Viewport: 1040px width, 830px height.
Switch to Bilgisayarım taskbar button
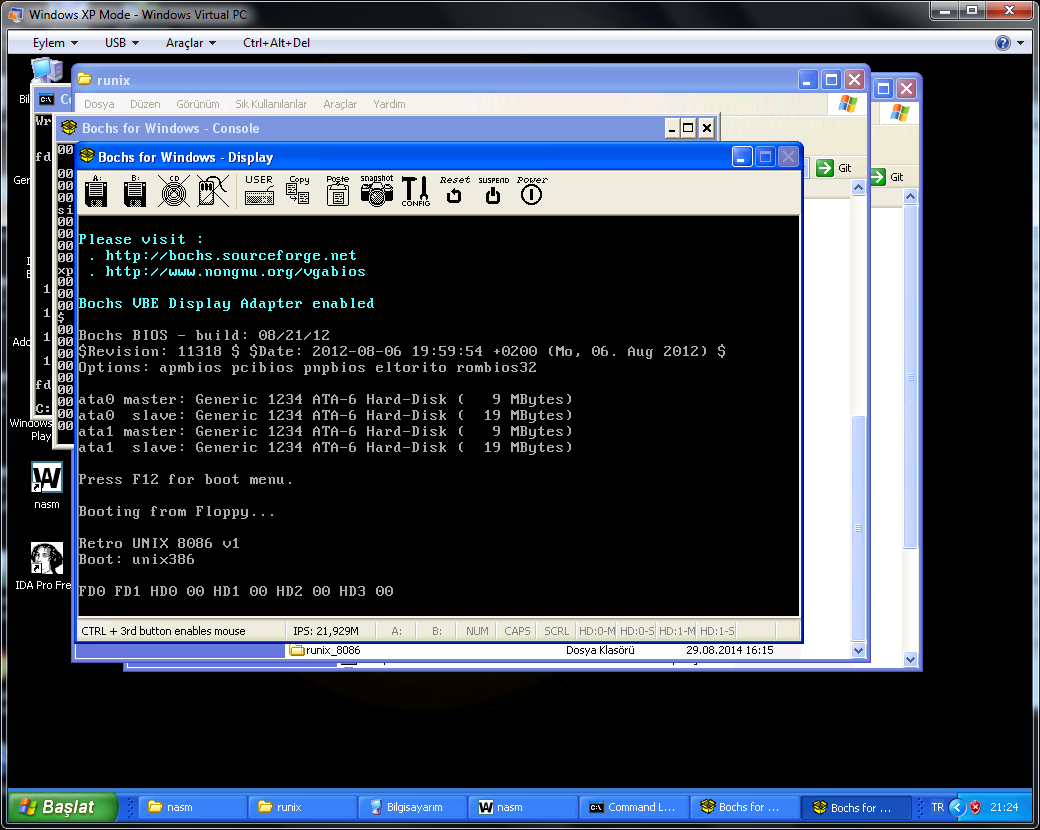tap(413, 807)
